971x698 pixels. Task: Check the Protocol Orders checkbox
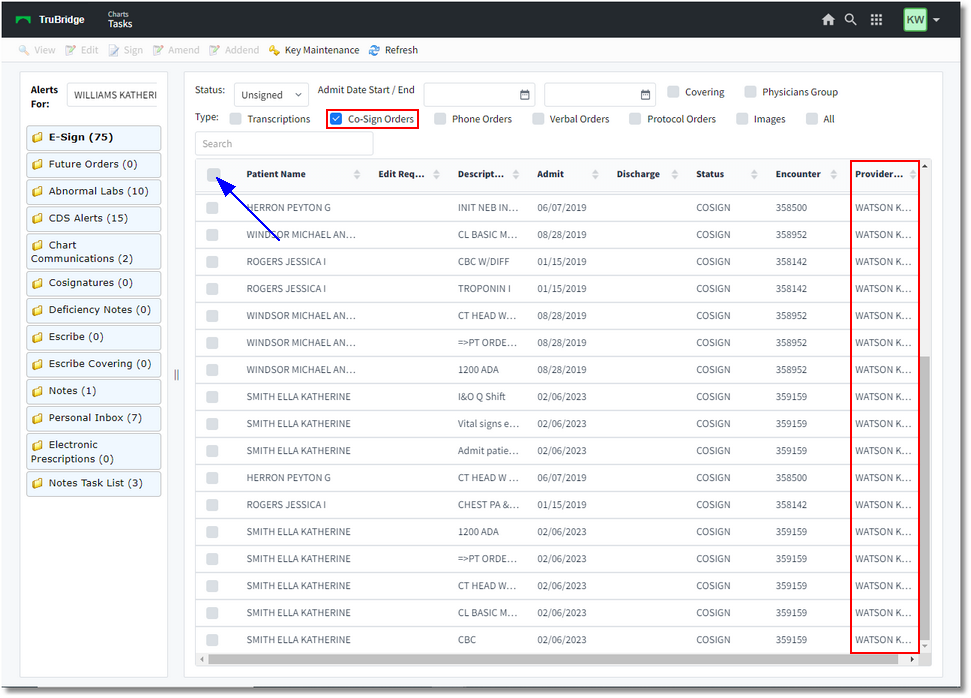coord(635,119)
